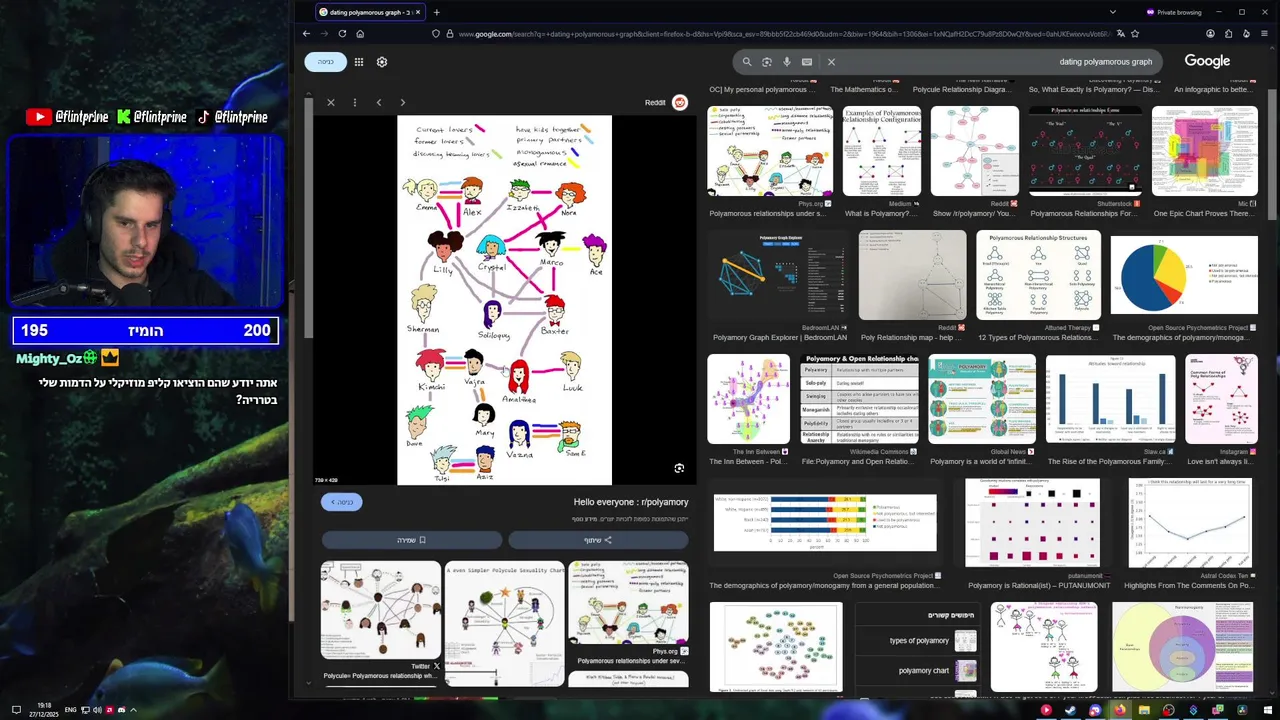Click the search magnifier icon
Screen dimensions: 1280x720
pyautogui.click(x=747, y=62)
